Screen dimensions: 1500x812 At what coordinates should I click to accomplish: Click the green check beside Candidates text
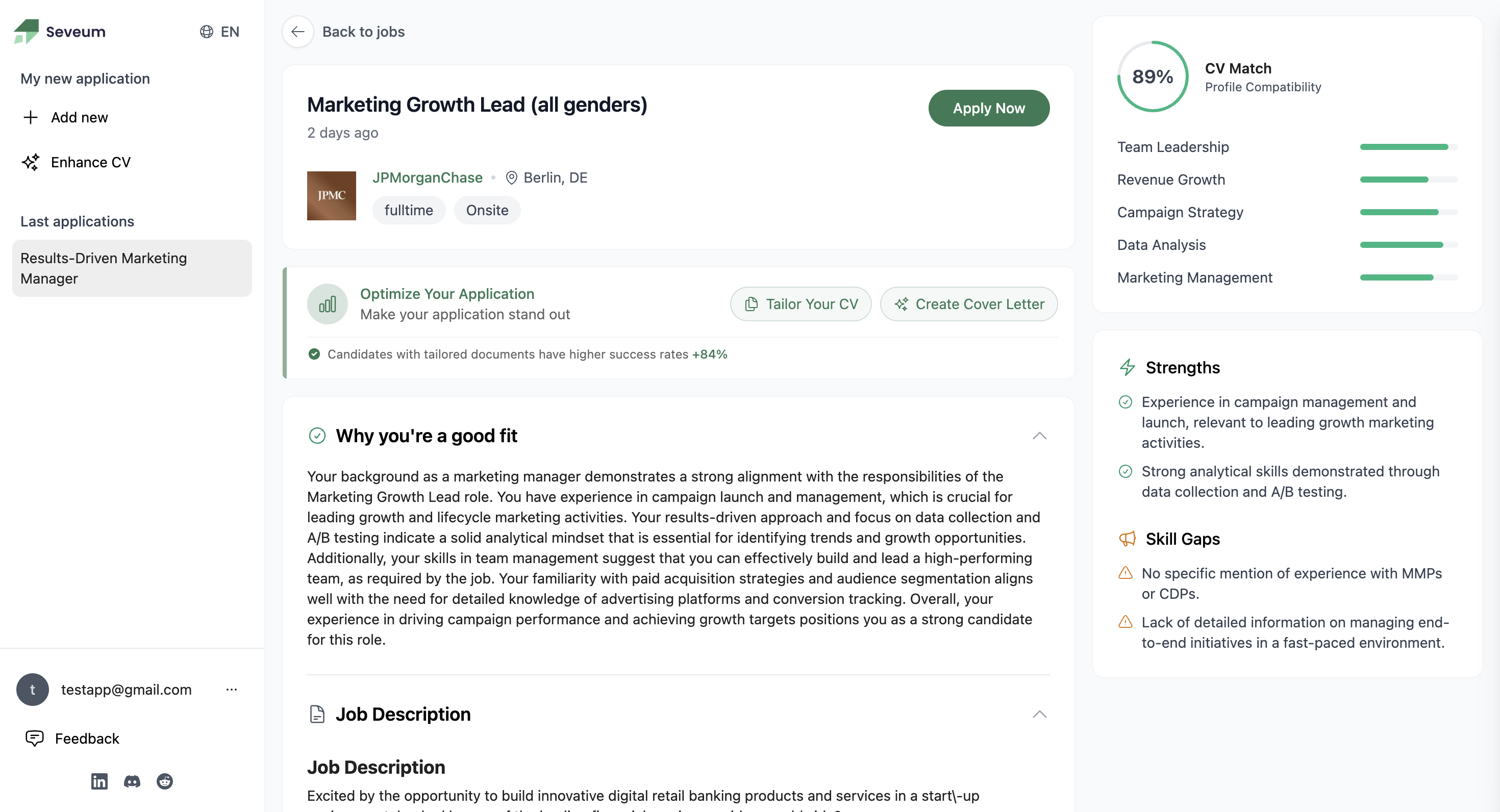pos(314,354)
